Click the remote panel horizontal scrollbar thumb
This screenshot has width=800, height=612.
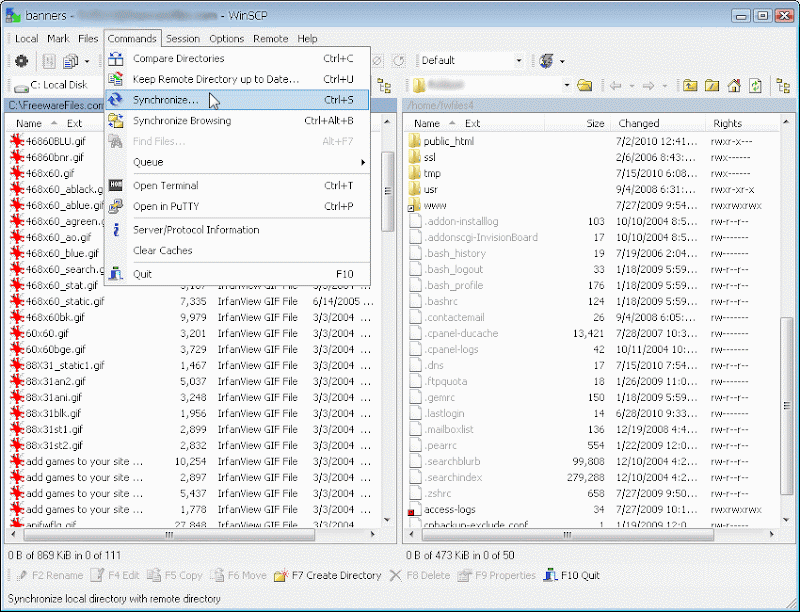click(567, 534)
